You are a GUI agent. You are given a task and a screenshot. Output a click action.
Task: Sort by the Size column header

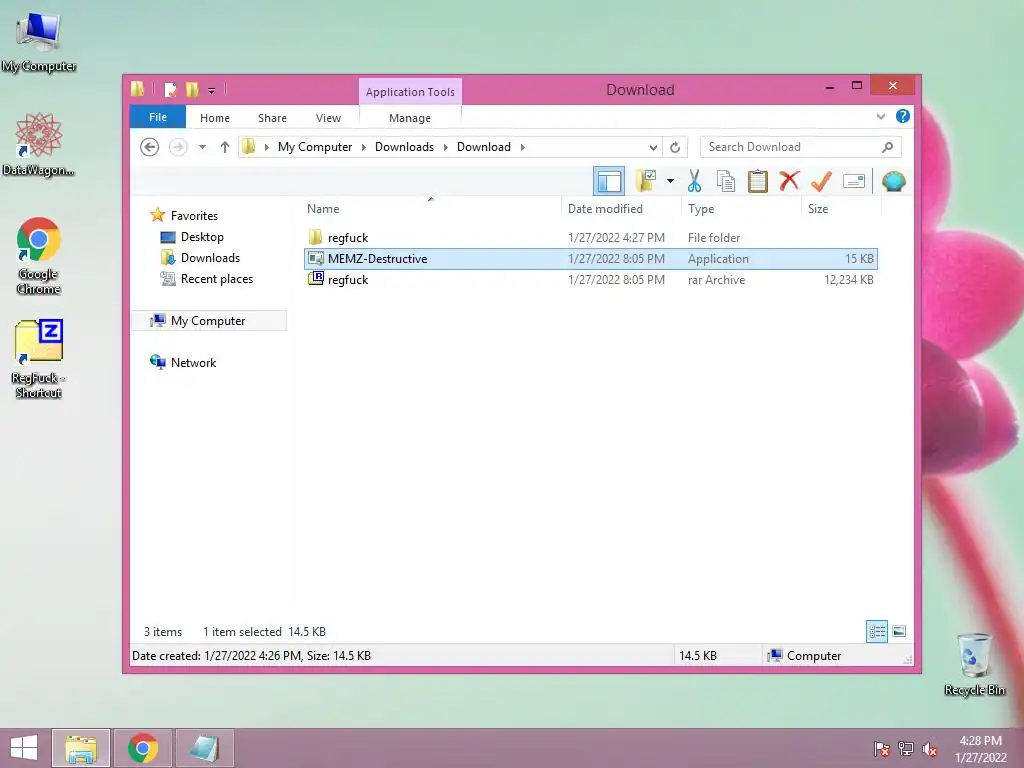(x=842, y=209)
